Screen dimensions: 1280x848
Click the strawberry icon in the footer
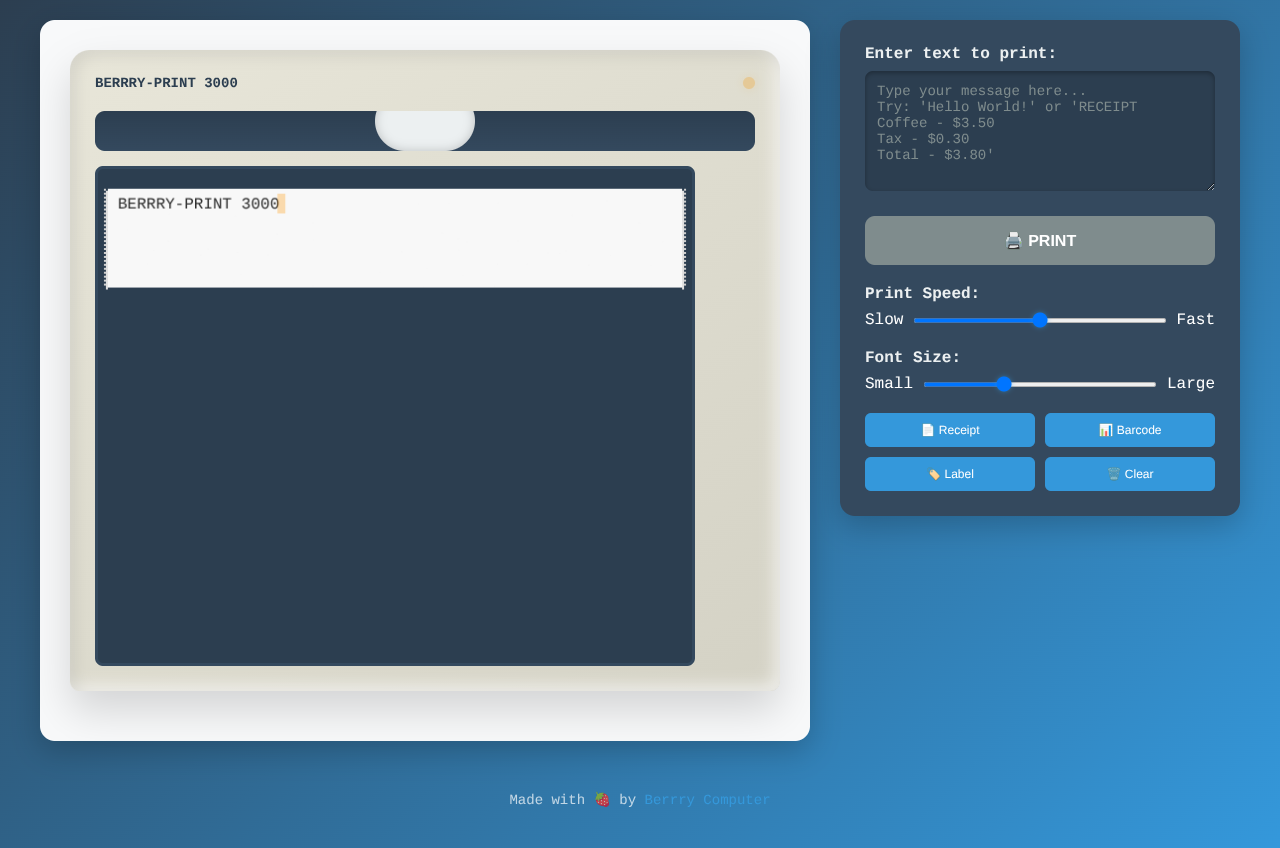601,799
